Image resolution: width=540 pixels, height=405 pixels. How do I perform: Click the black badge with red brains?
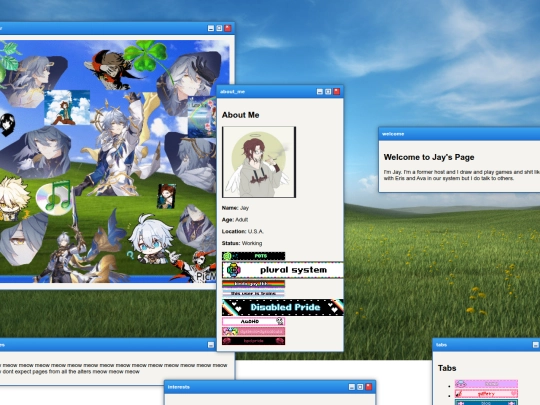[253, 341]
